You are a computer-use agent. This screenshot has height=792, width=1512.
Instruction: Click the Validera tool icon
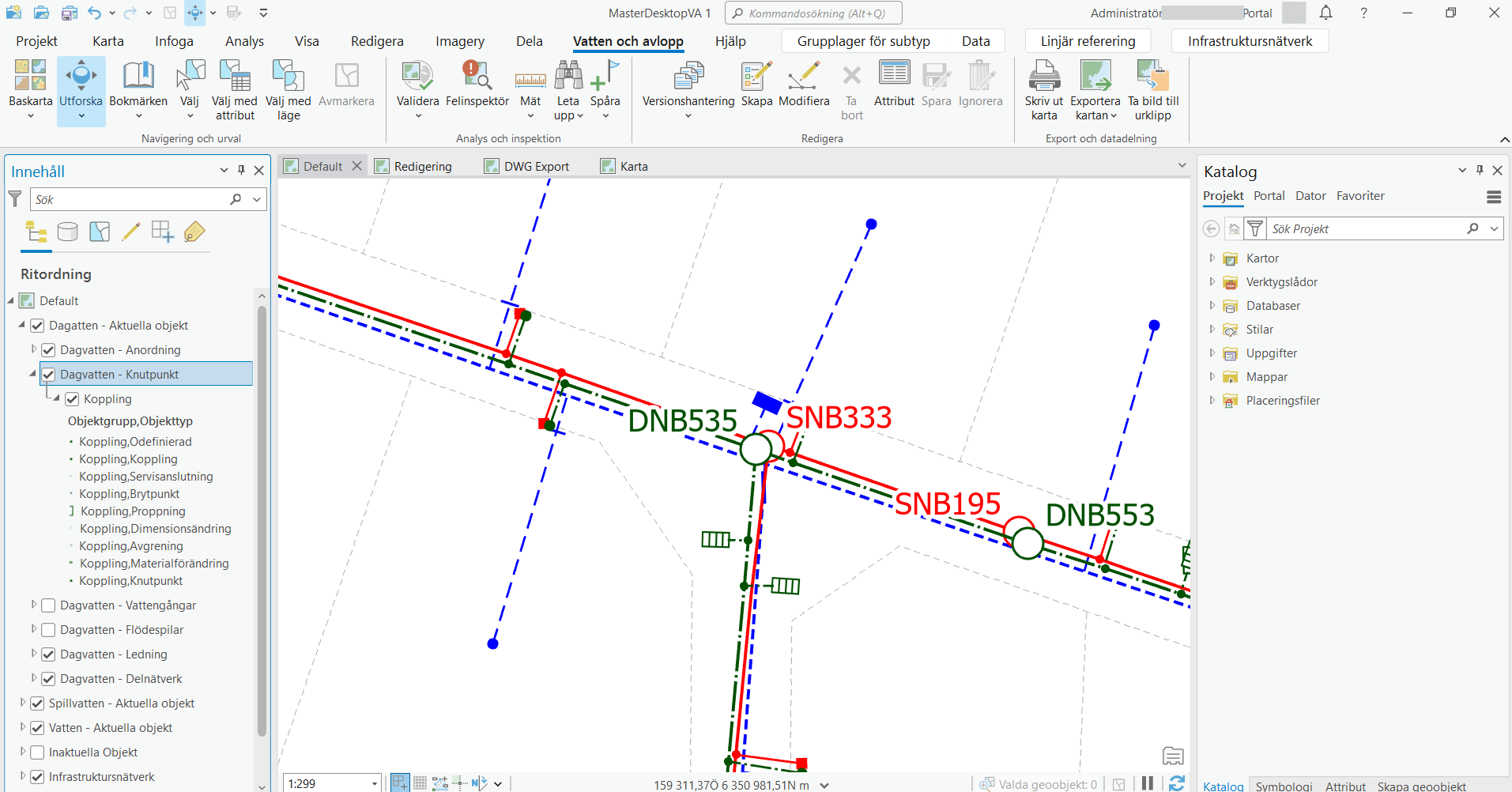point(417,77)
